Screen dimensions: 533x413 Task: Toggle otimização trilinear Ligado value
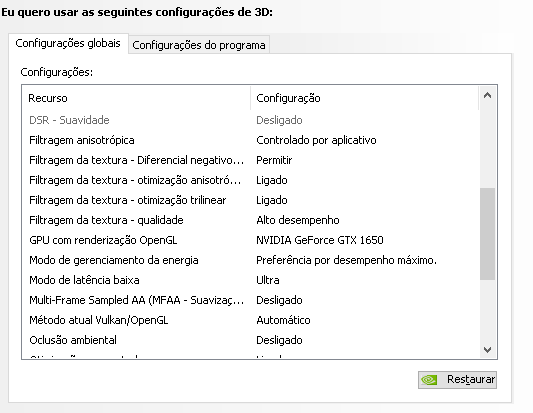(272, 200)
